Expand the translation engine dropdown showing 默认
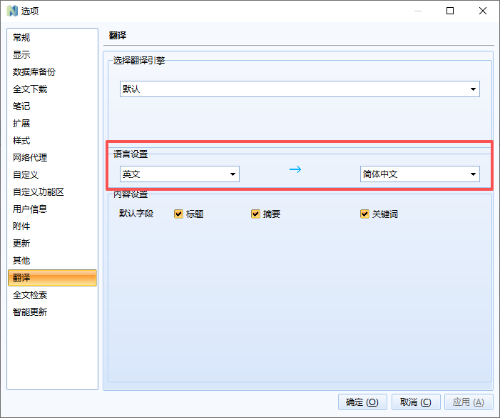This screenshot has height=418, width=500. pyautogui.click(x=300, y=89)
